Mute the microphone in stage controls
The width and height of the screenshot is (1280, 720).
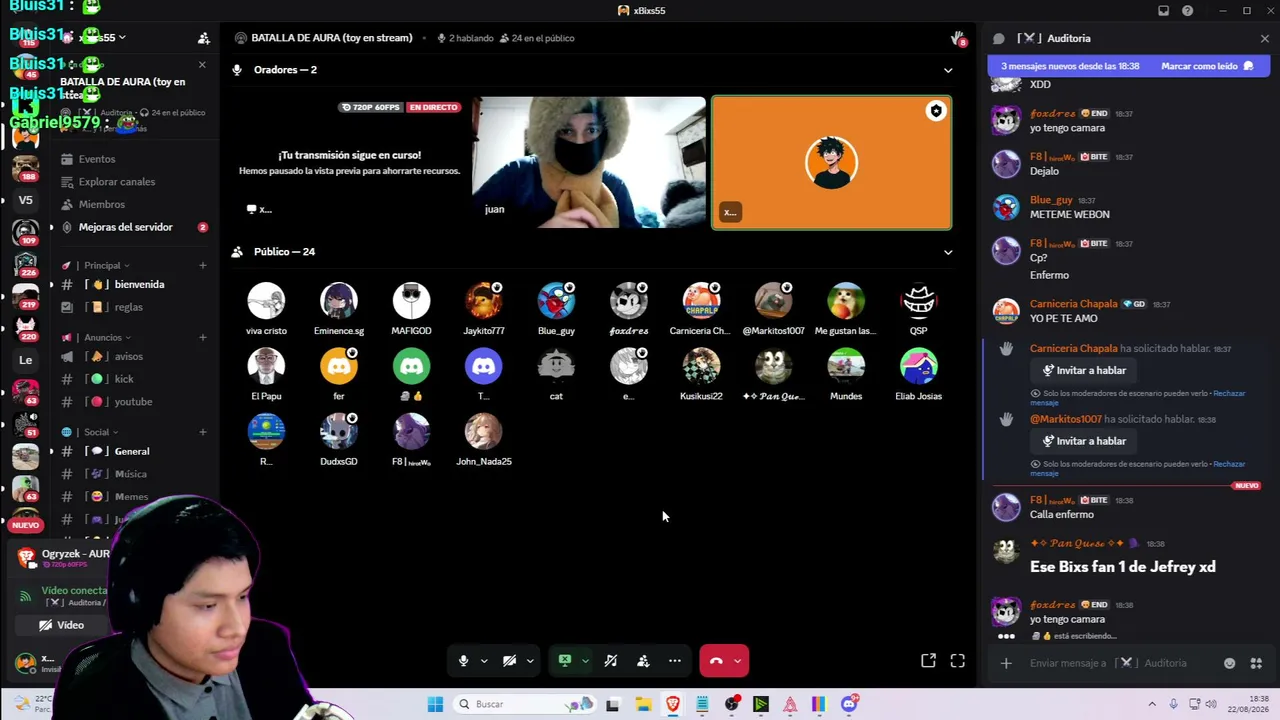pos(463,661)
